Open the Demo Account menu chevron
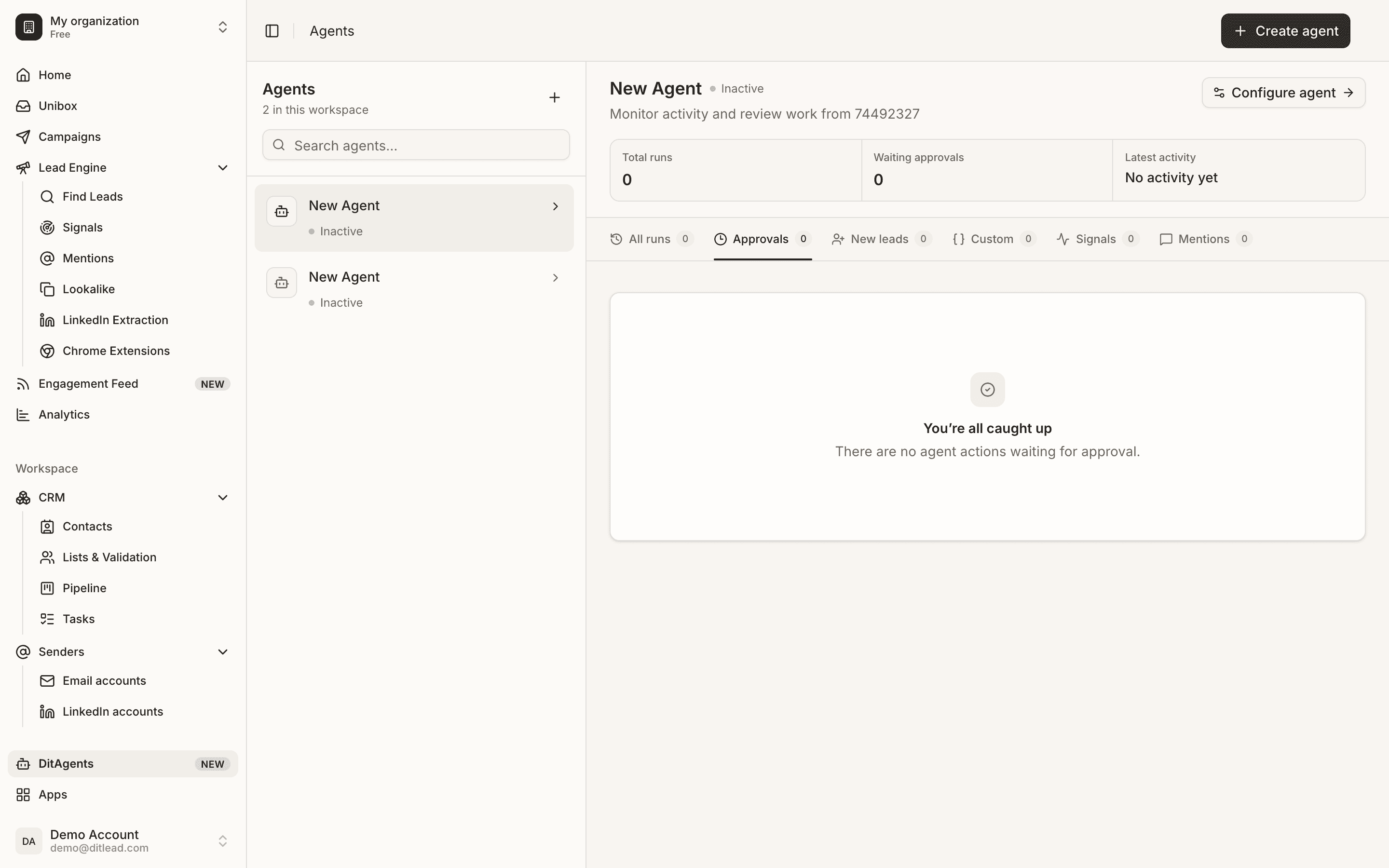Viewport: 1389px width, 868px height. [223, 841]
